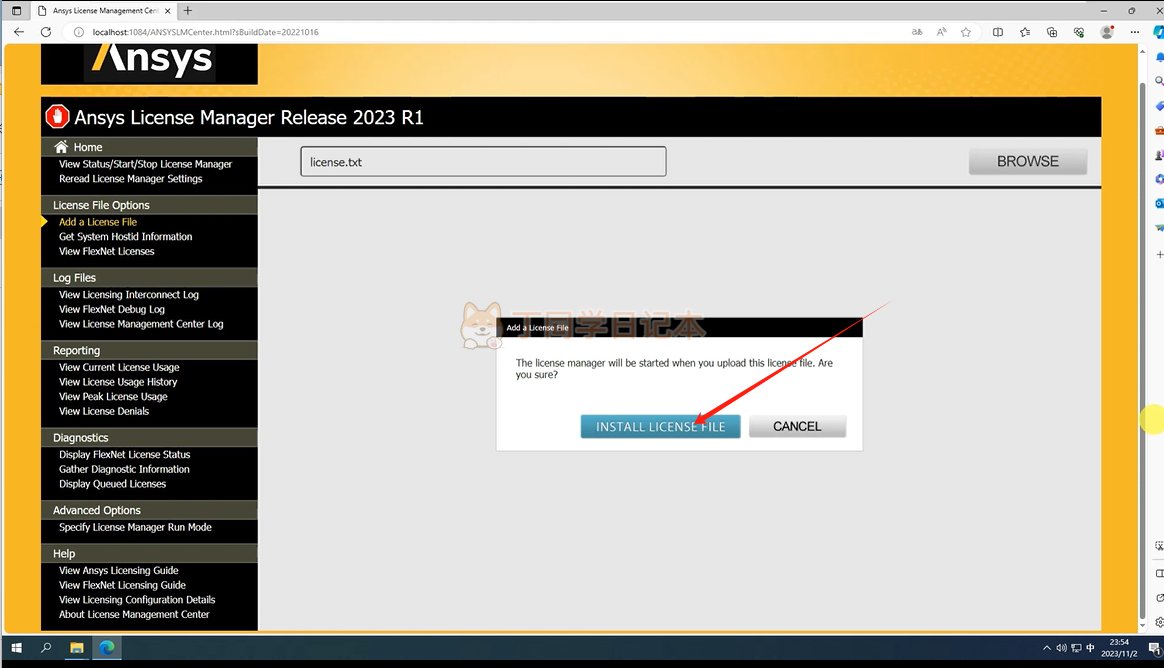
Task: Cancel the Add a License File dialog
Action: point(797,426)
